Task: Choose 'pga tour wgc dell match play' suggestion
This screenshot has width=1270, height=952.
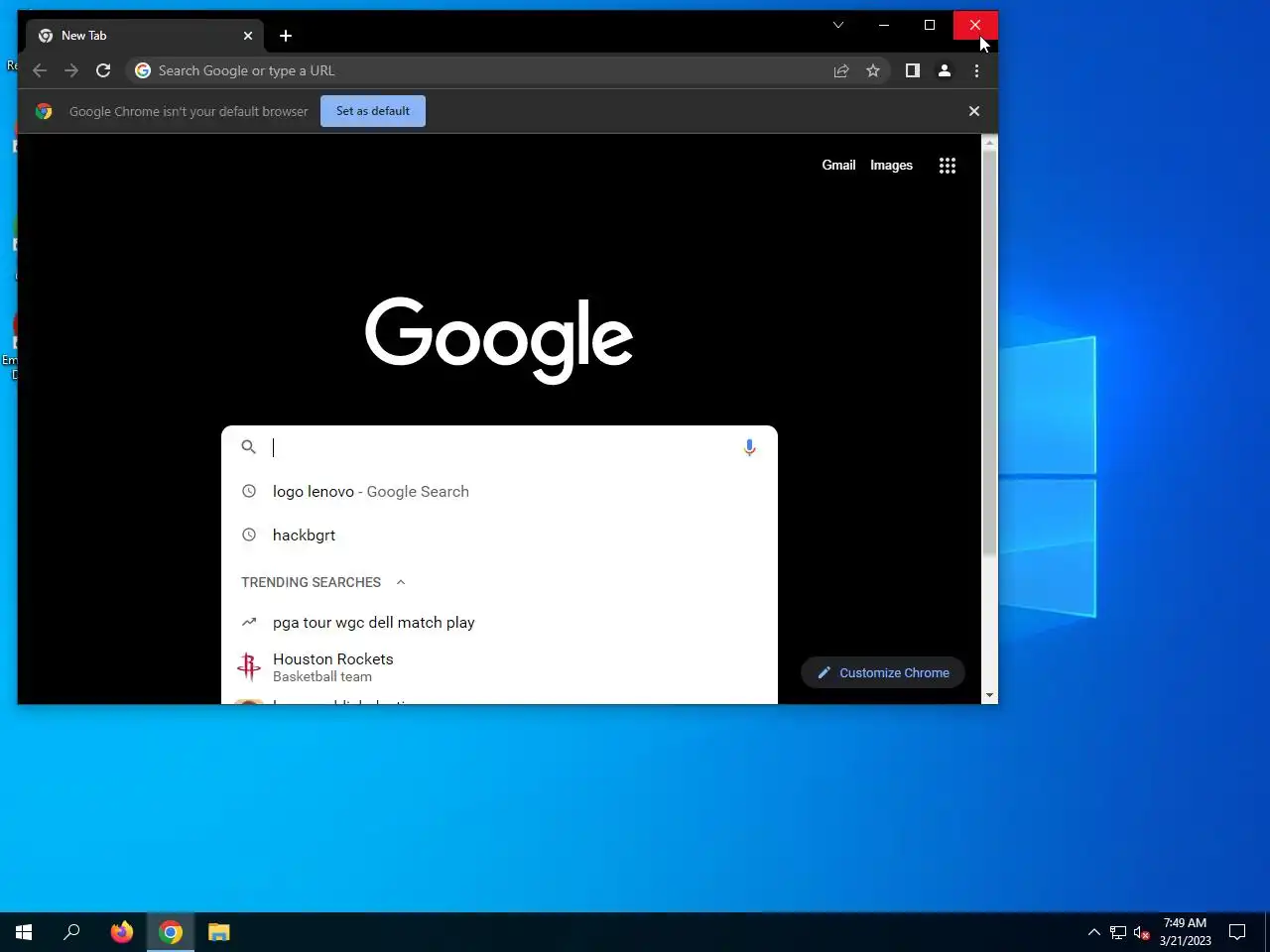Action: tap(499, 623)
